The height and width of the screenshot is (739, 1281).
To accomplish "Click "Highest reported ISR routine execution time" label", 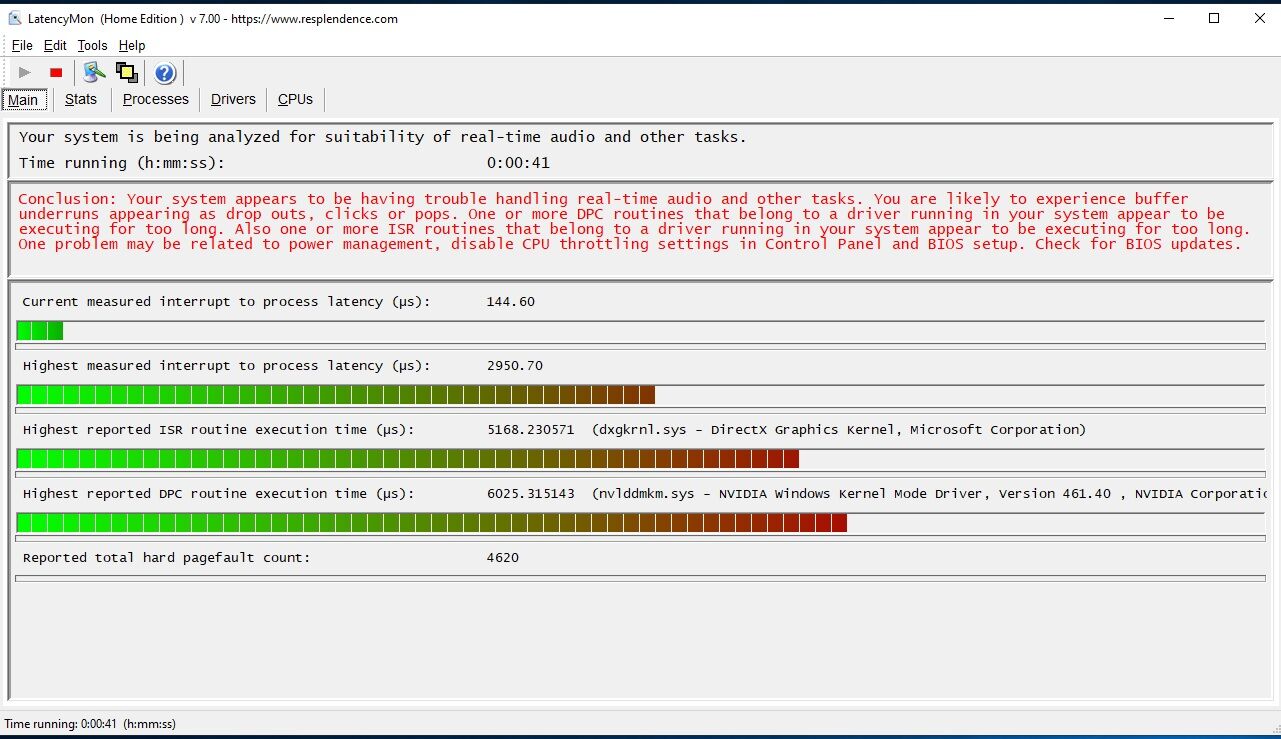I will click(218, 429).
